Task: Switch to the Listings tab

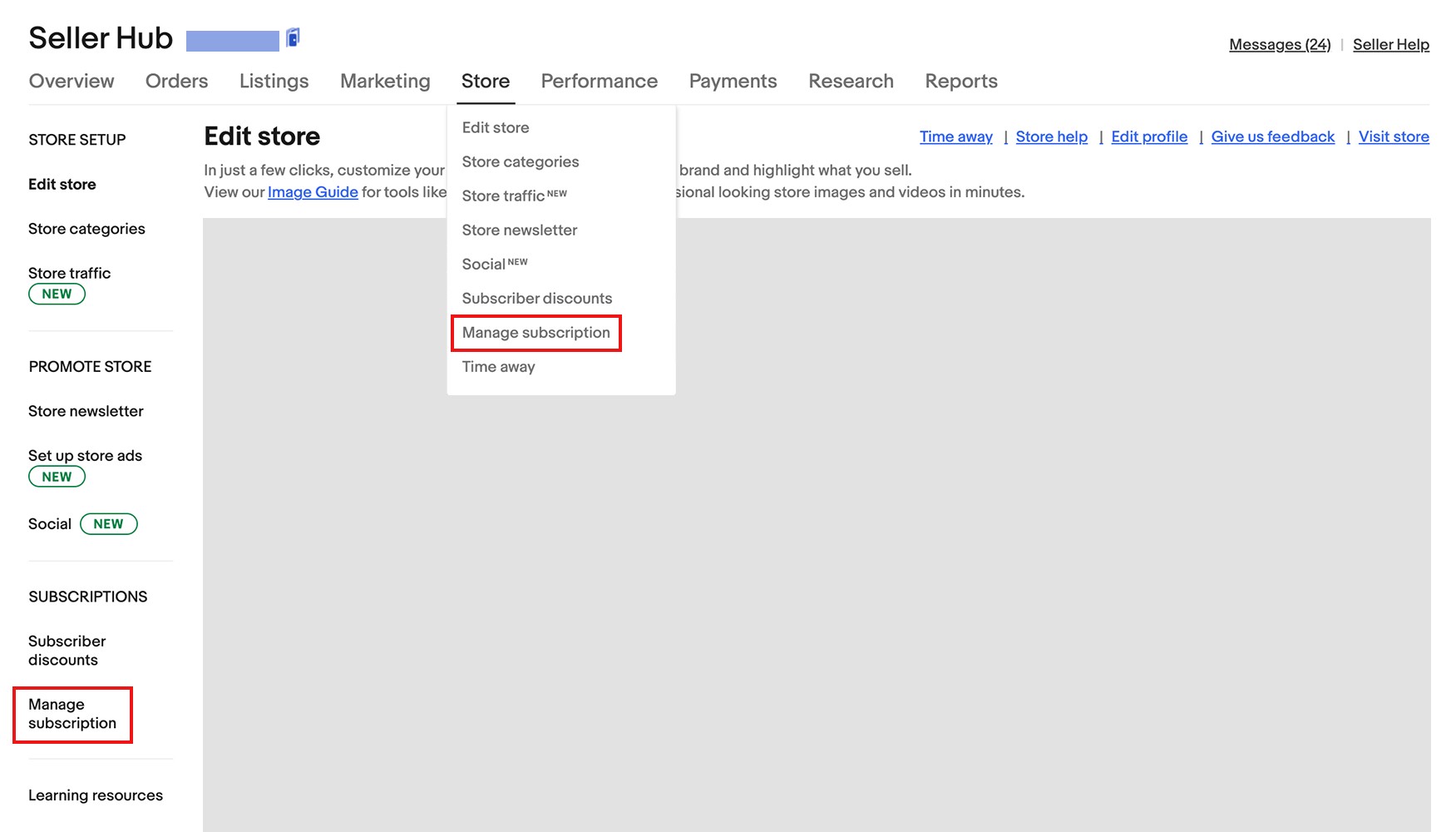Action: [x=274, y=81]
